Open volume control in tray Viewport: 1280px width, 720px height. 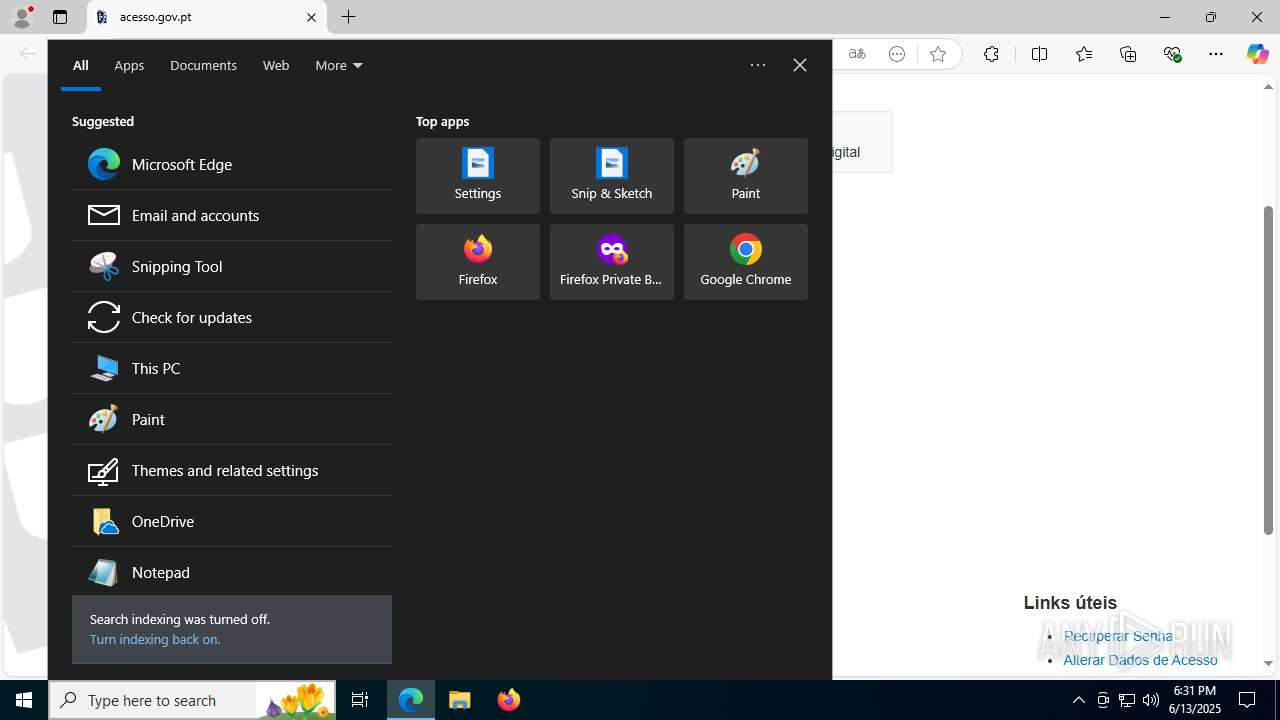[x=1151, y=700]
